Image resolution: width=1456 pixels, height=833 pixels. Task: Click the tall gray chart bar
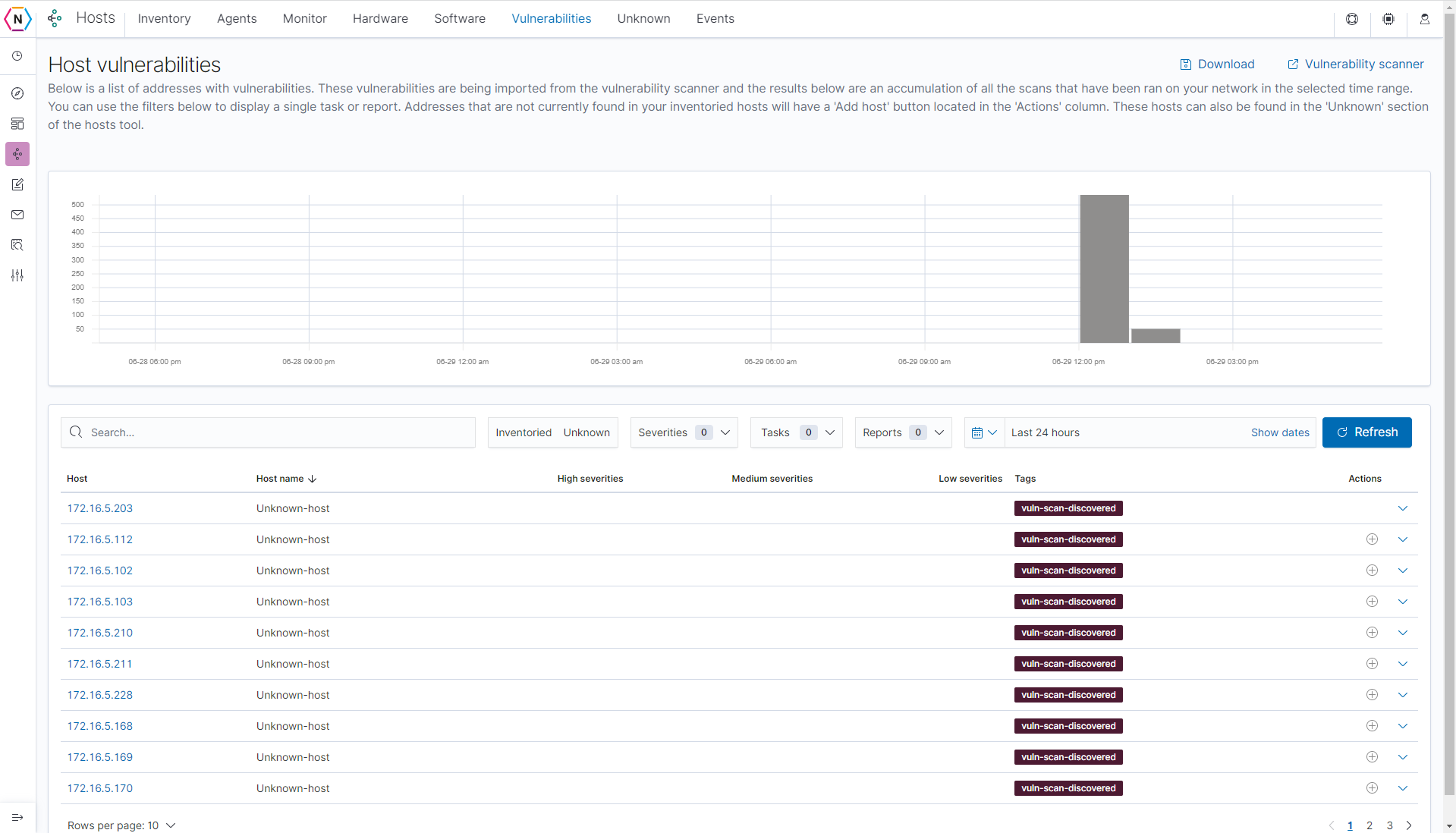(1104, 269)
